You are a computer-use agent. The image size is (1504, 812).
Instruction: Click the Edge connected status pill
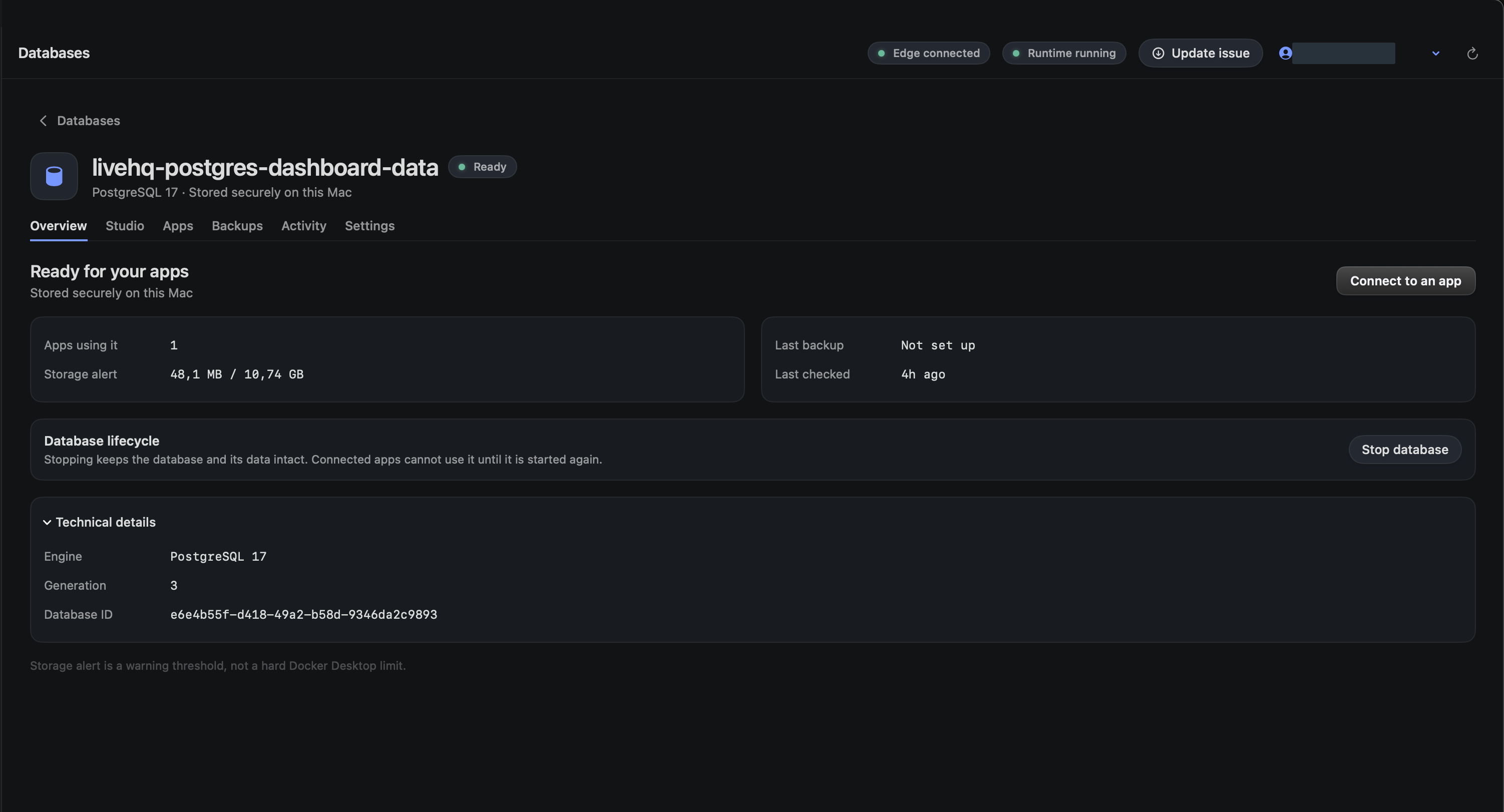pos(928,53)
